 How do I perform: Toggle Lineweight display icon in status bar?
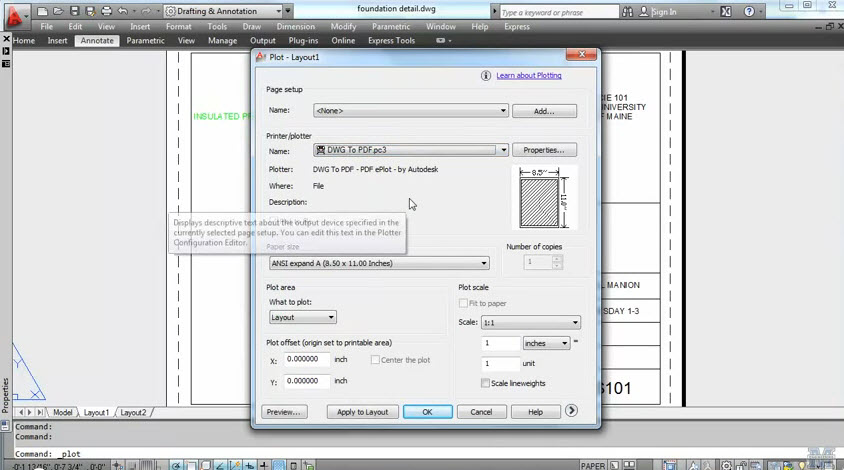point(264,465)
